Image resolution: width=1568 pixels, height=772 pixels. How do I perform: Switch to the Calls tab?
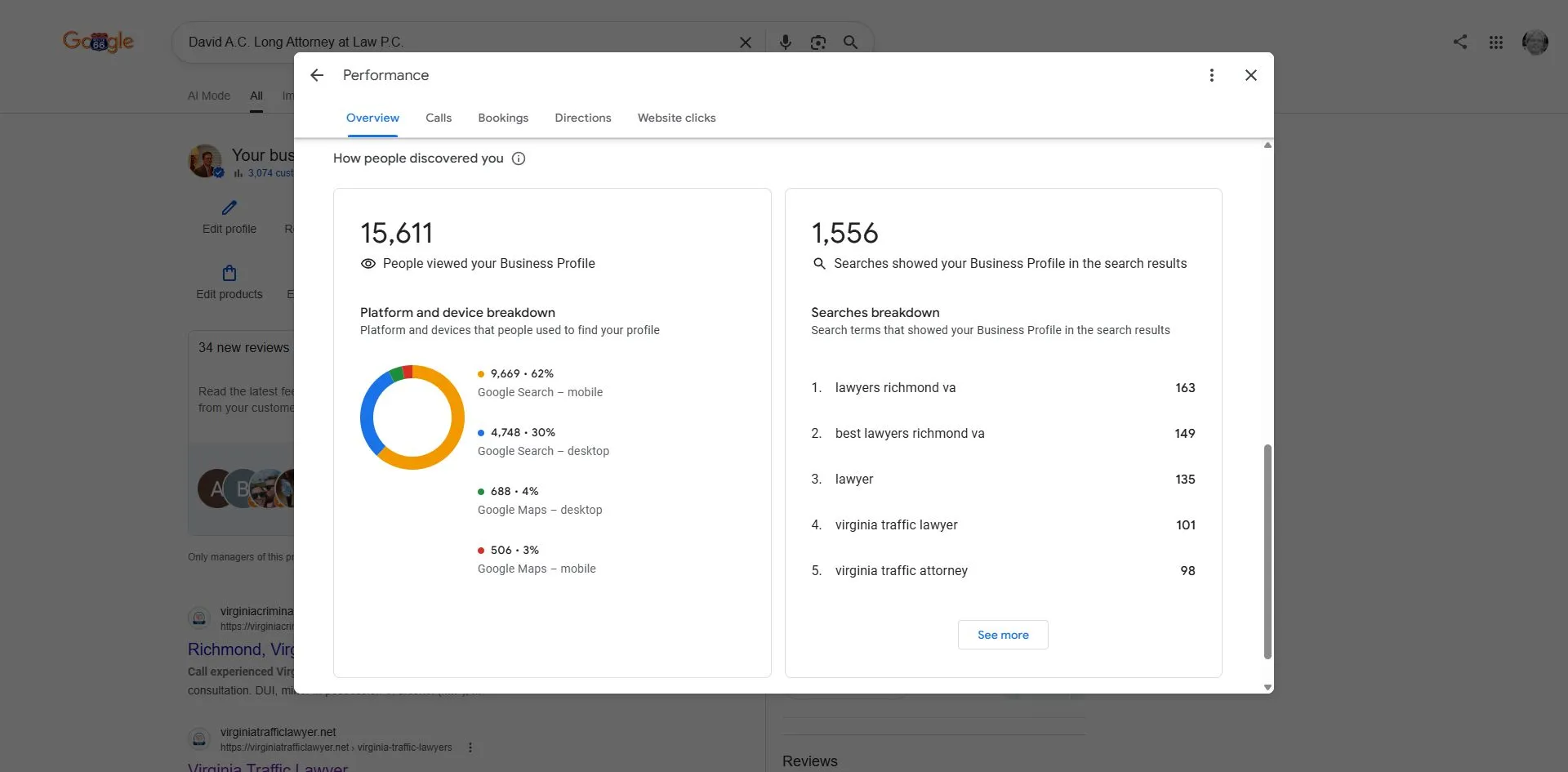click(439, 118)
